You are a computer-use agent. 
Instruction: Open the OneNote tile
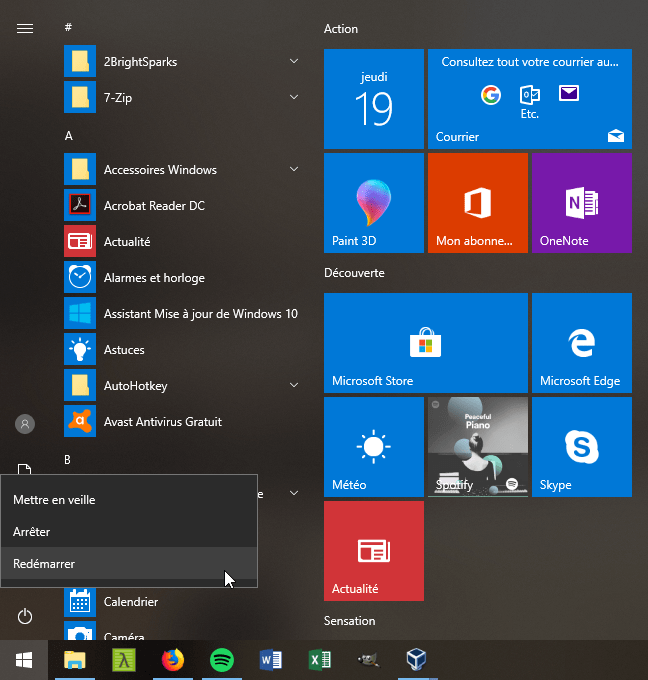click(582, 203)
